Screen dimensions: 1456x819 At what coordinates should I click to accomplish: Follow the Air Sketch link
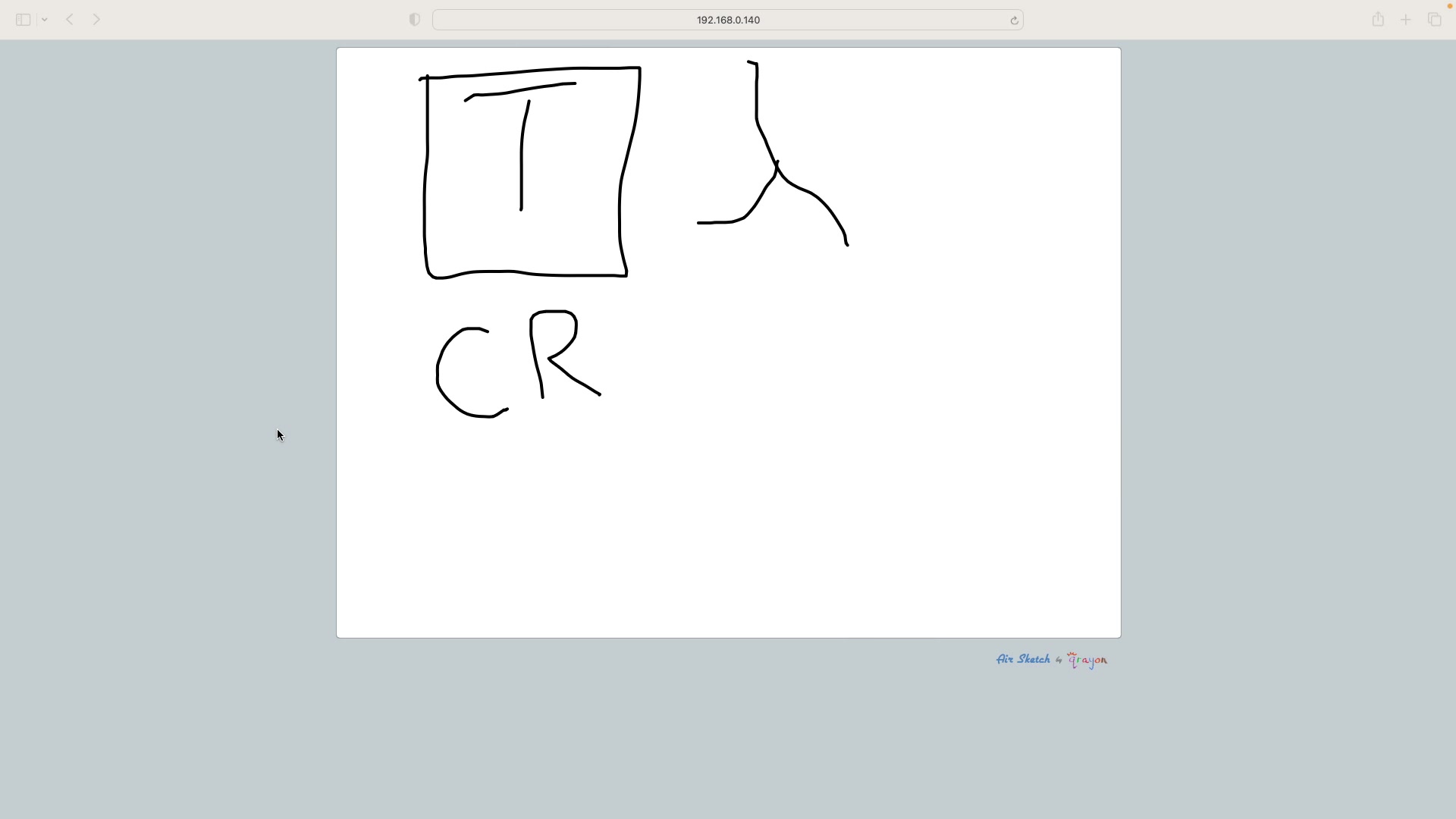1023,659
